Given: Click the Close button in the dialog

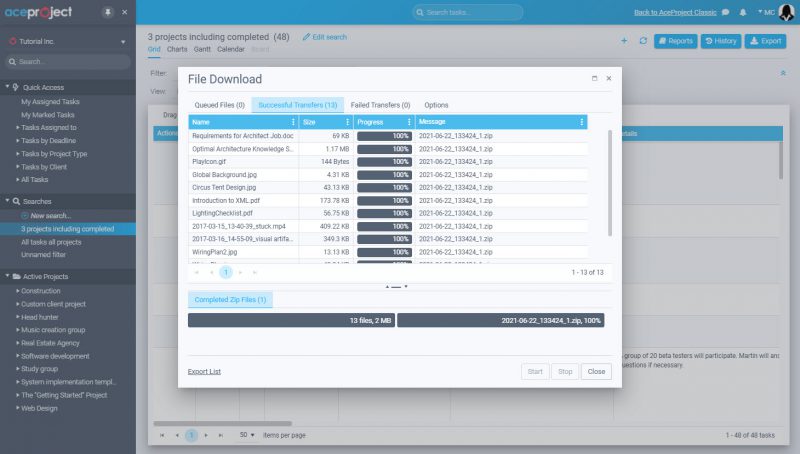Looking at the screenshot, I should coord(596,371).
